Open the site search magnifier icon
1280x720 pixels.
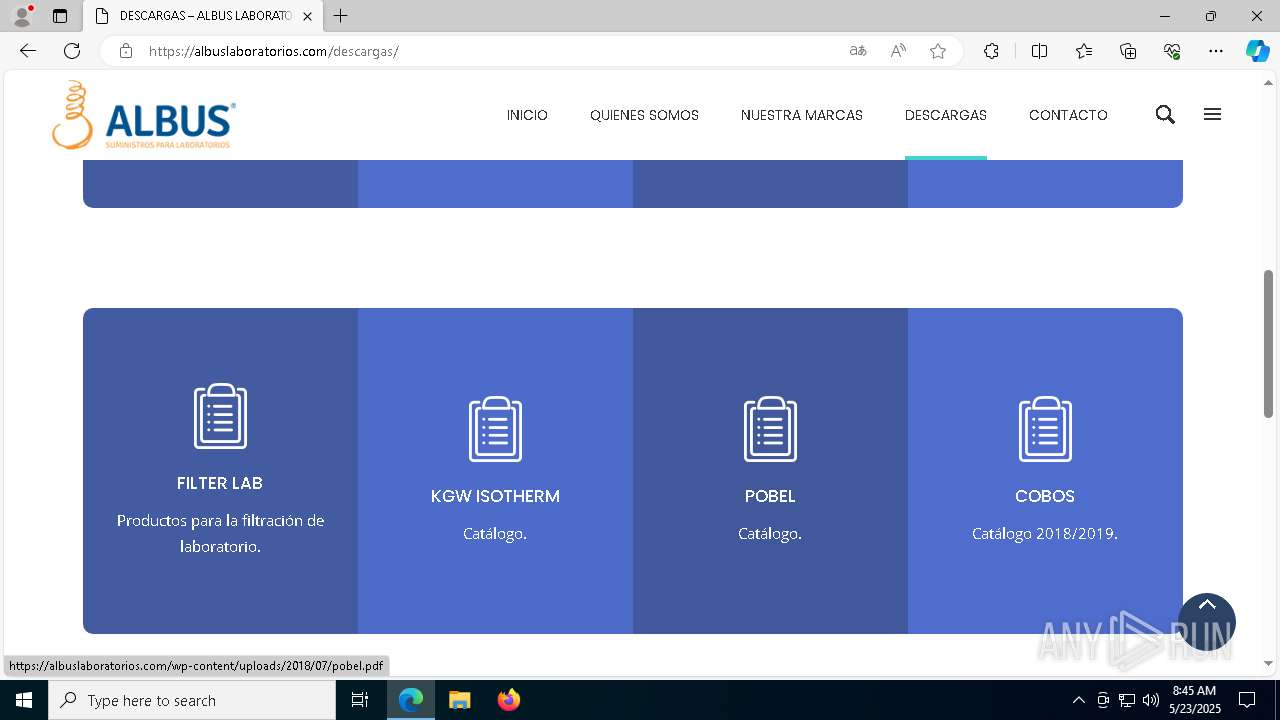[x=1165, y=115]
